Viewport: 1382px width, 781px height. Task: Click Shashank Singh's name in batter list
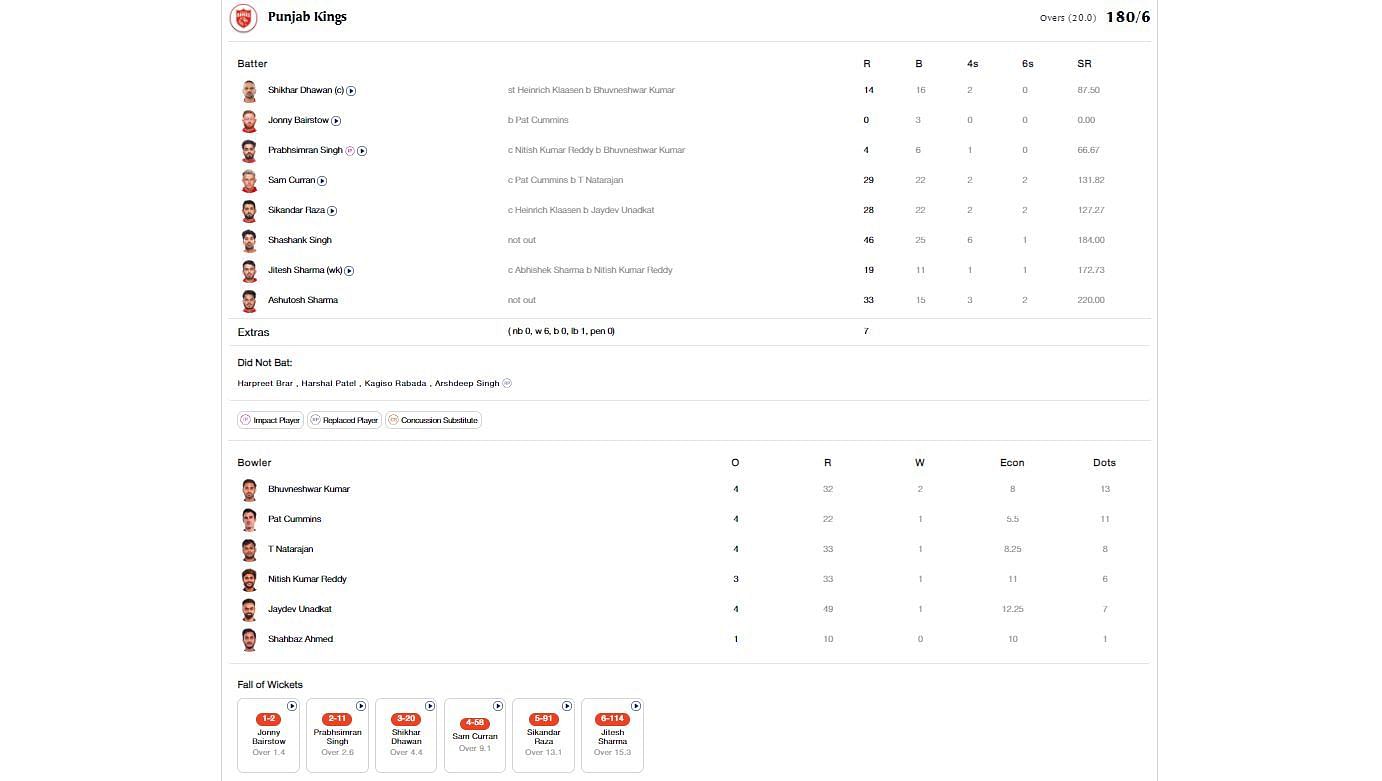[299, 240]
